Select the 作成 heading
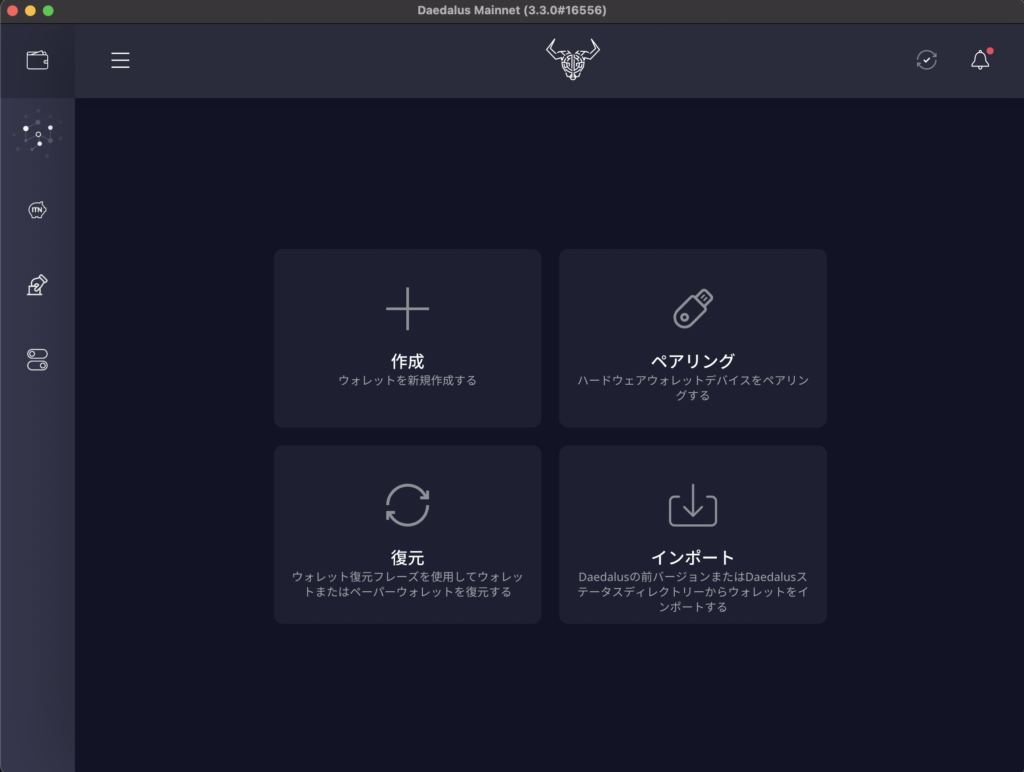Viewport: 1024px width, 772px height. (x=407, y=361)
